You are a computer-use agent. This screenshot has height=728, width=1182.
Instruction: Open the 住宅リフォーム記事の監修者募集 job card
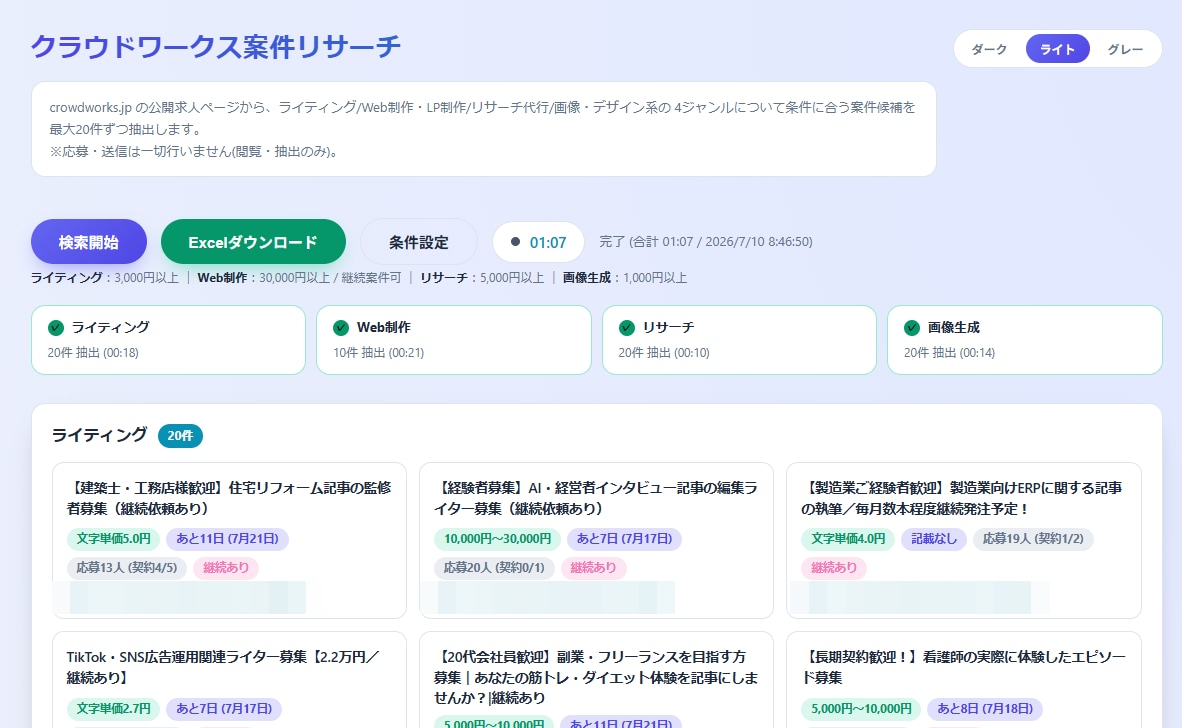(x=229, y=540)
